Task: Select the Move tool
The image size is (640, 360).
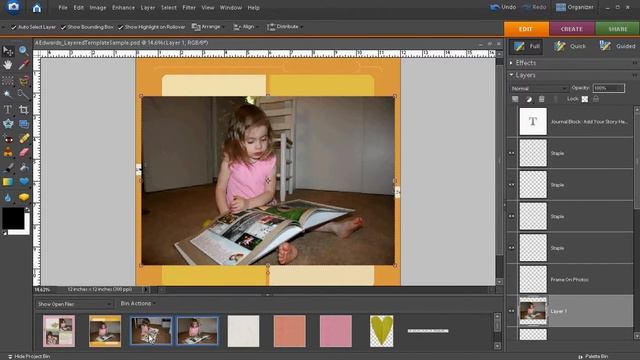Action: point(8,51)
